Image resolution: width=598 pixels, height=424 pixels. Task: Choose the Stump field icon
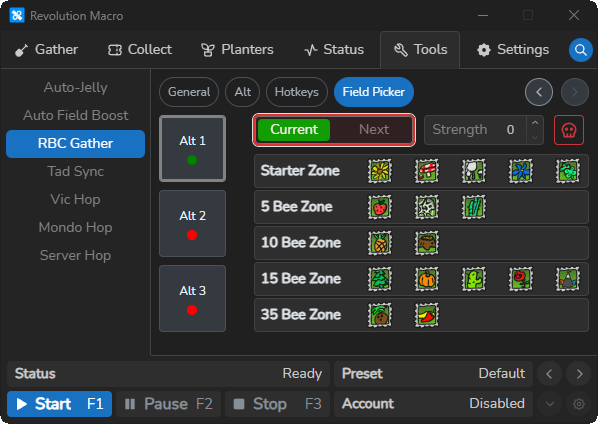coord(427,243)
